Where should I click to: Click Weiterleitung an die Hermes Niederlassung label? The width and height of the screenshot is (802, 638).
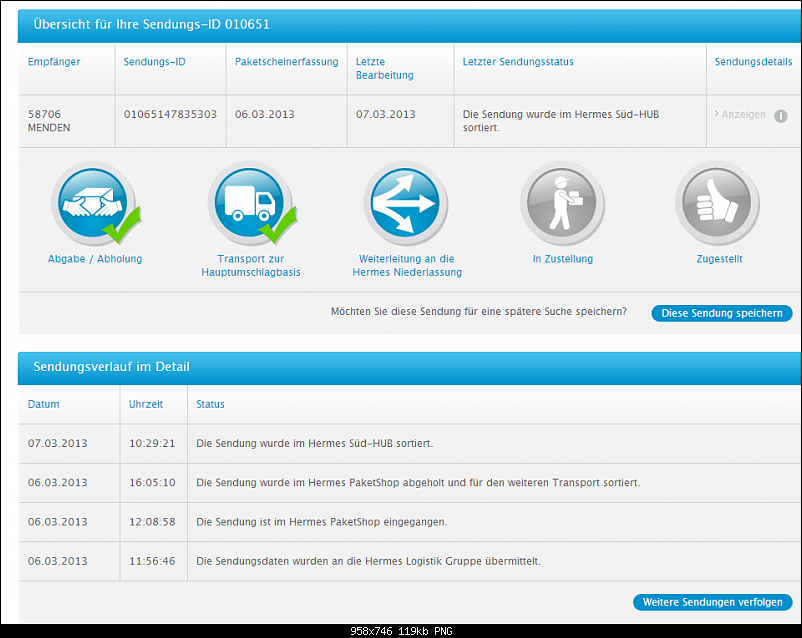[407, 266]
